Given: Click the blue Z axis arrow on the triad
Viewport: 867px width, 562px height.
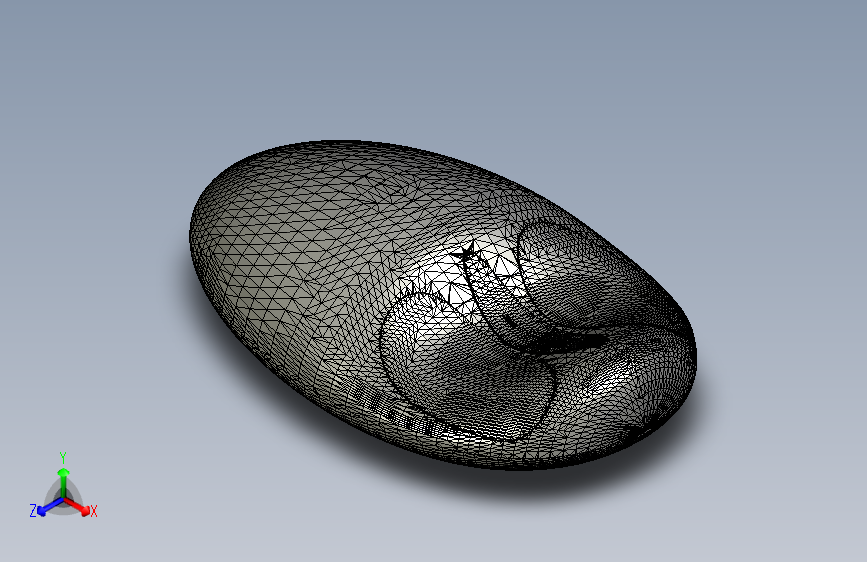Looking at the screenshot, I should click(x=50, y=507).
